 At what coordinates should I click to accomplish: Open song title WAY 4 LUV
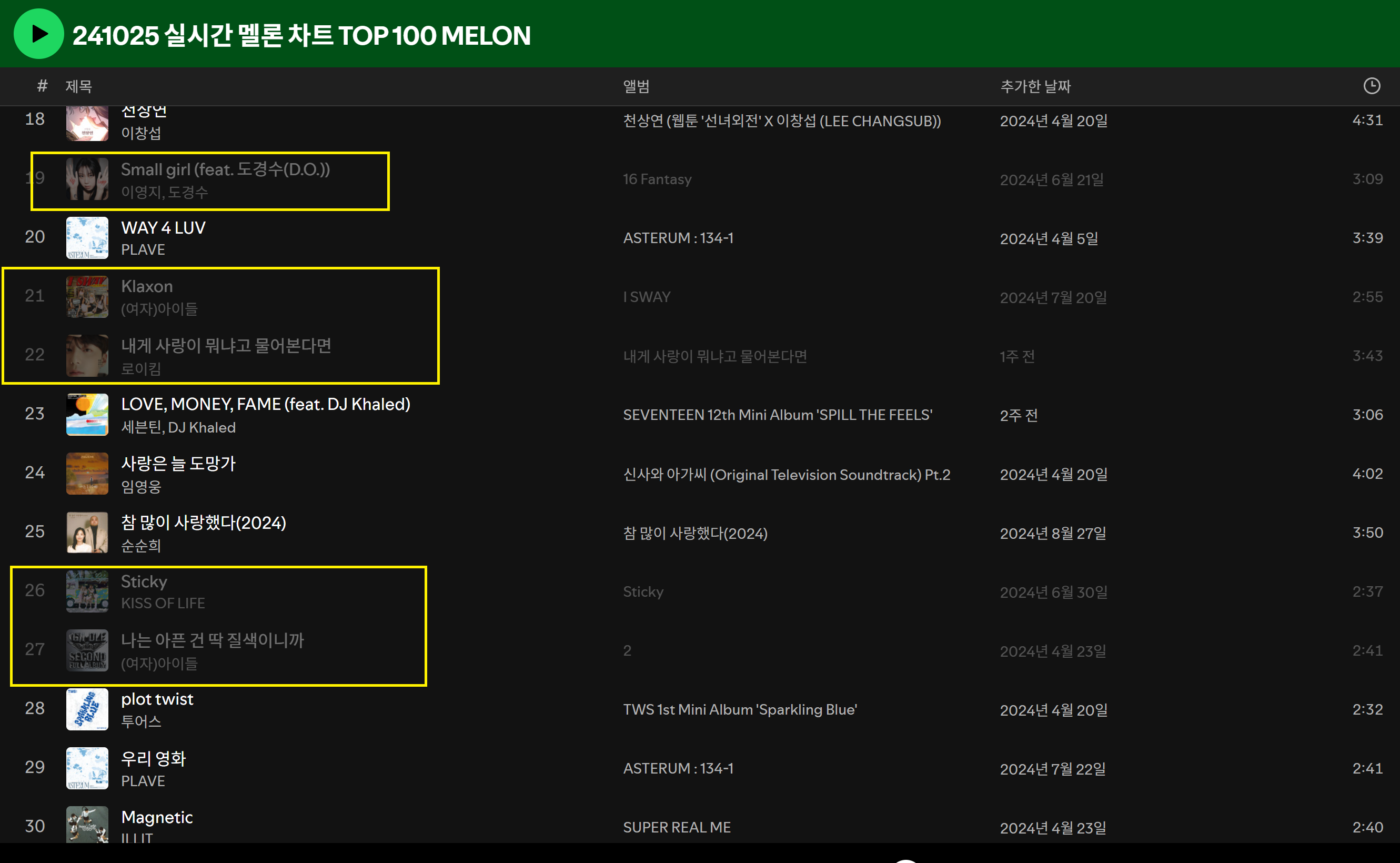[x=163, y=228]
